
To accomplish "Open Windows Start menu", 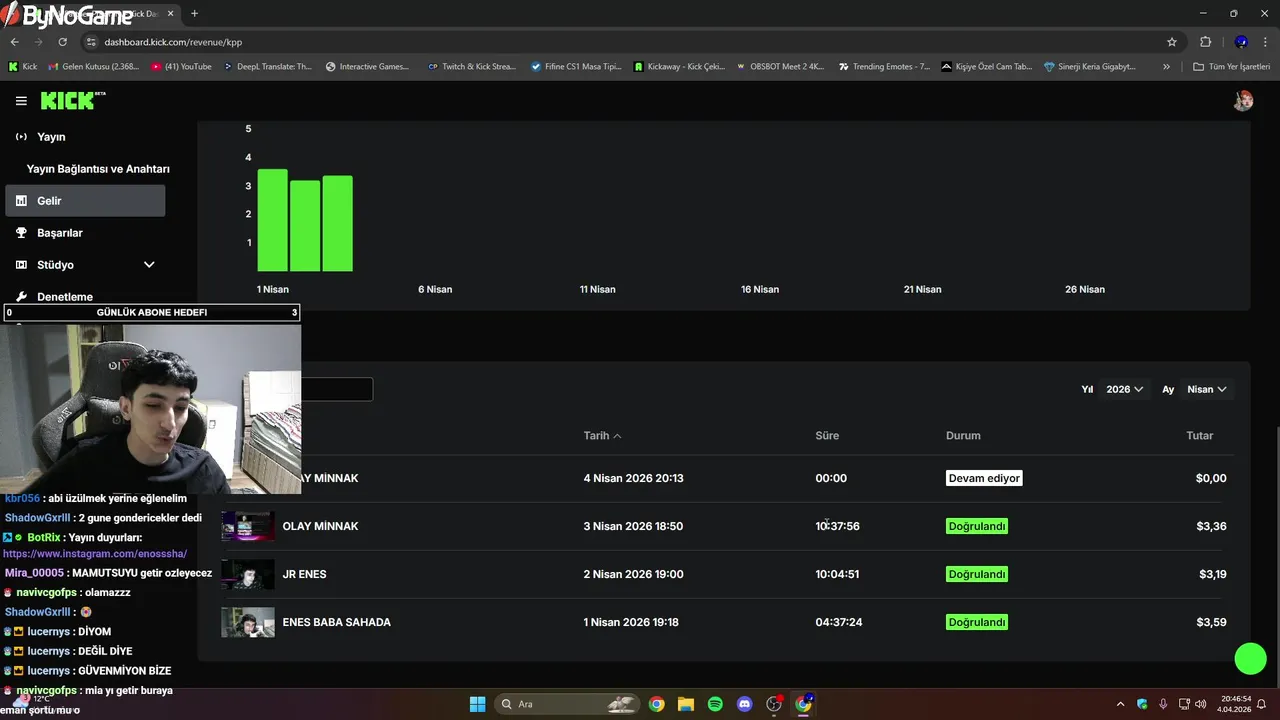I will click(477, 704).
